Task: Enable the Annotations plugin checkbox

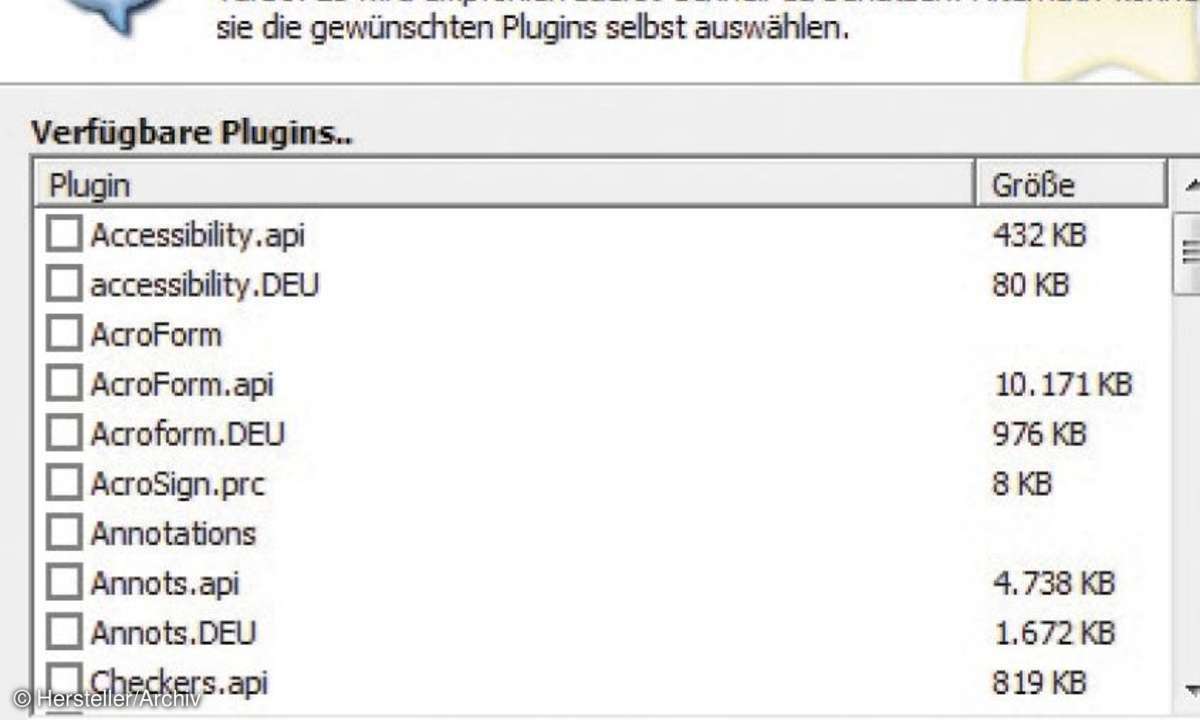Action: coord(64,533)
